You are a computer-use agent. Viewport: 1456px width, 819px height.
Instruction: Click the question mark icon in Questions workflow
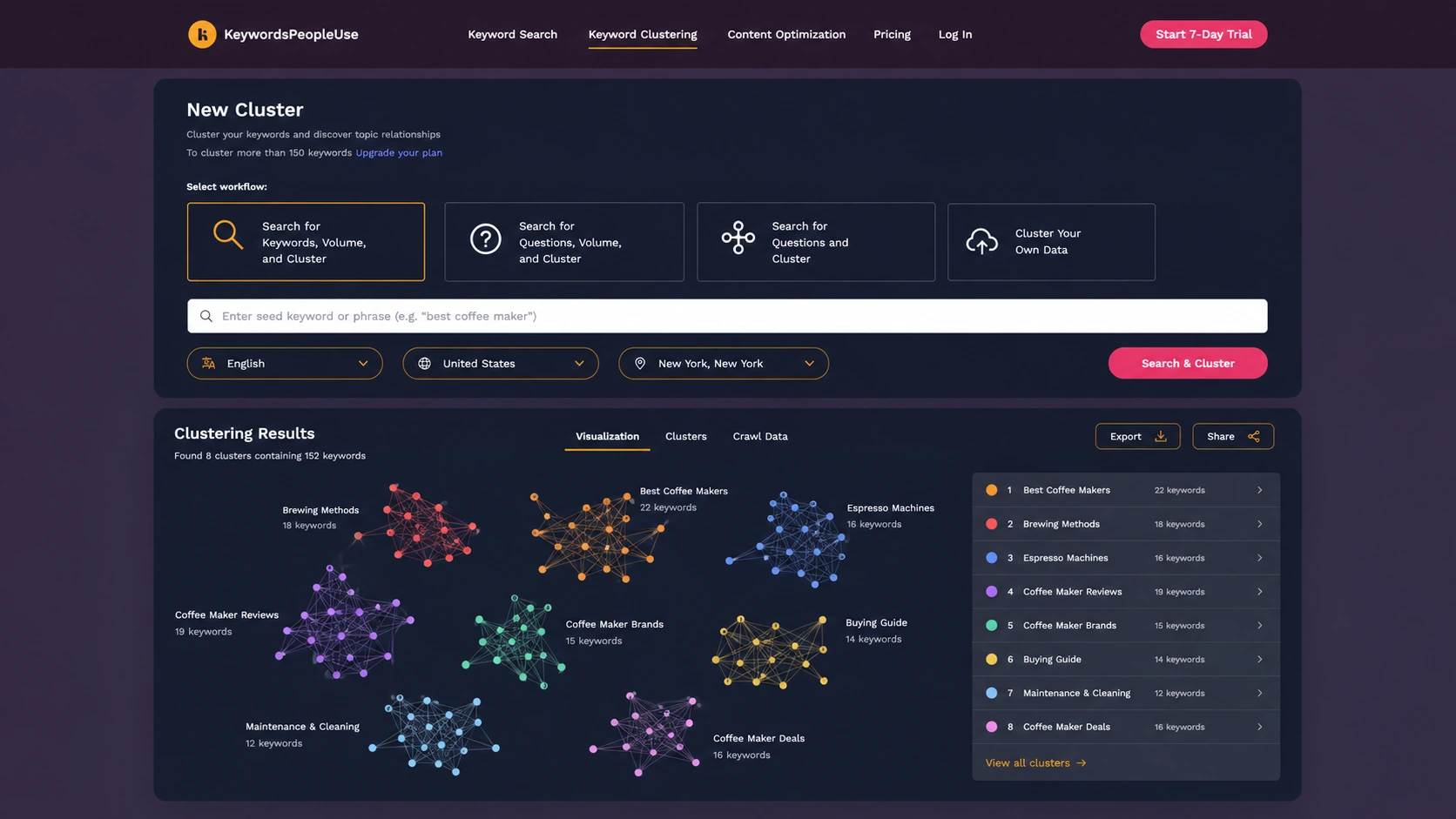coord(485,238)
